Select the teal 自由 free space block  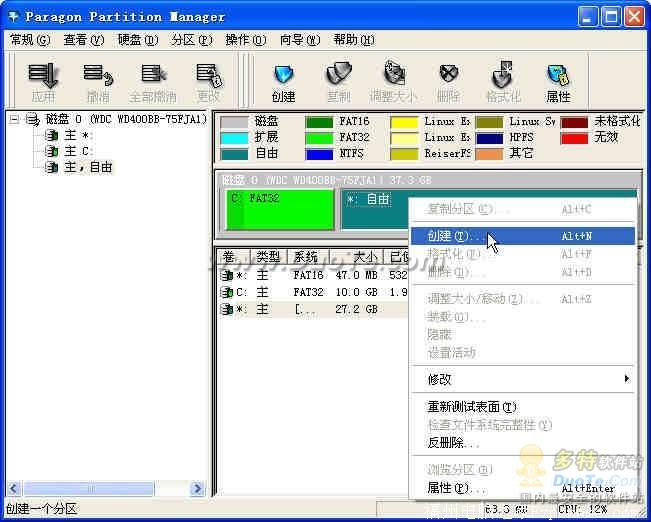tap(374, 209)
